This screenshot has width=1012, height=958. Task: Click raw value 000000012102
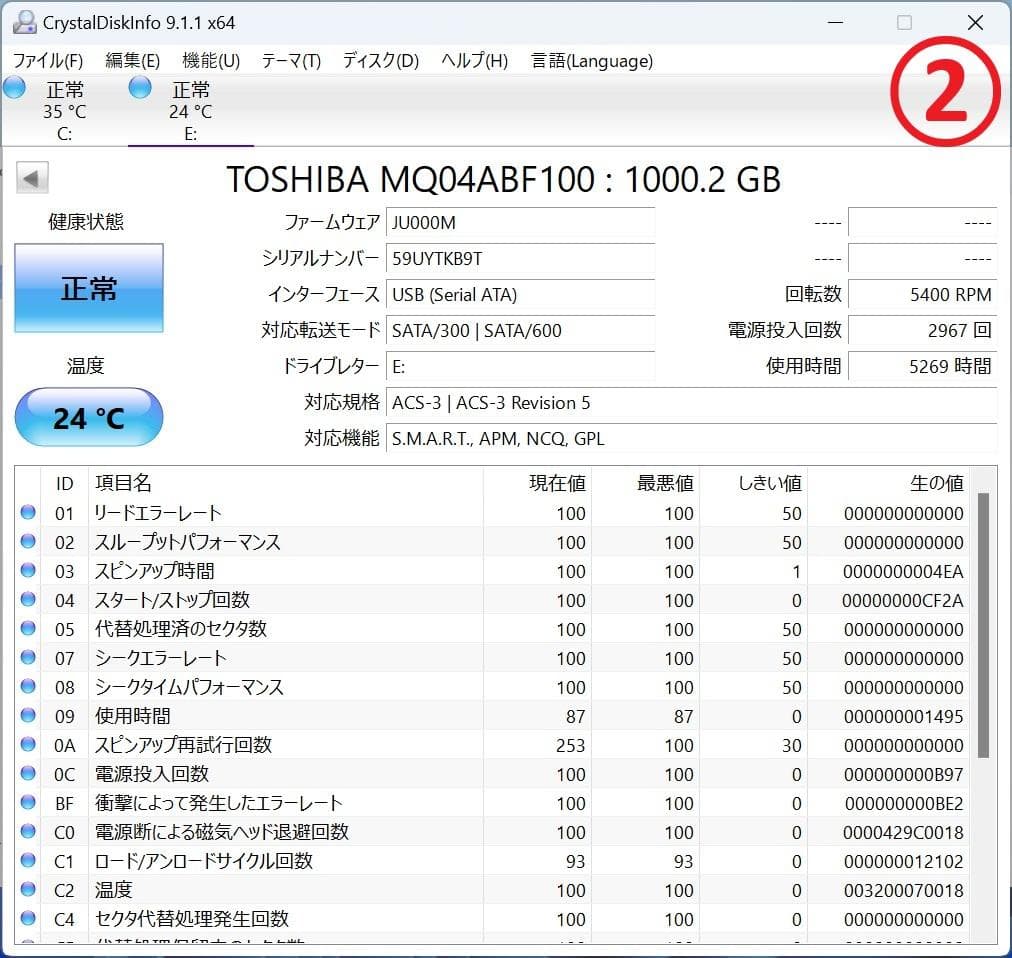click(904, 862)
